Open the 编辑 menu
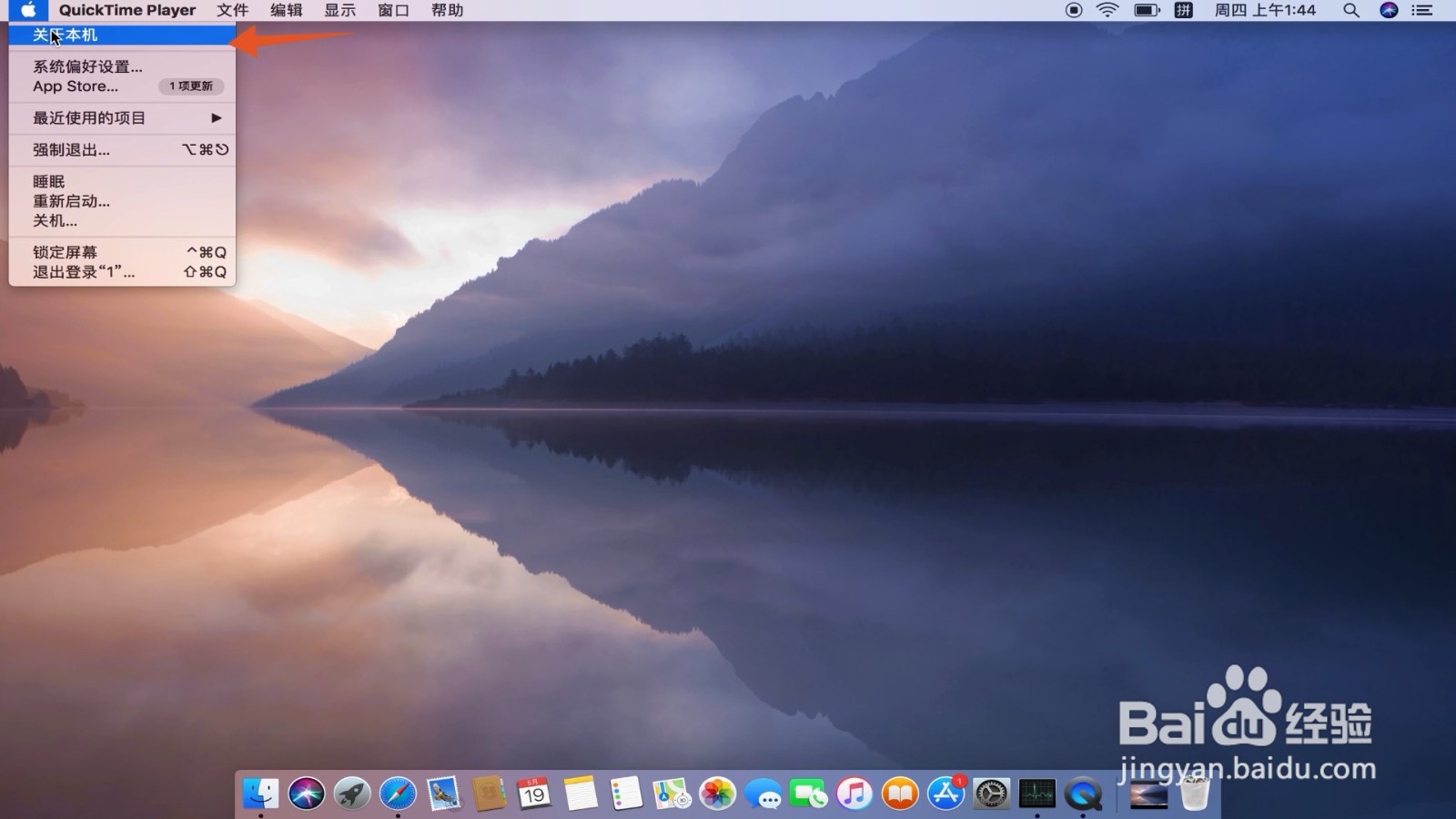The image size is (1456, 819). click(x=286, y=10)
